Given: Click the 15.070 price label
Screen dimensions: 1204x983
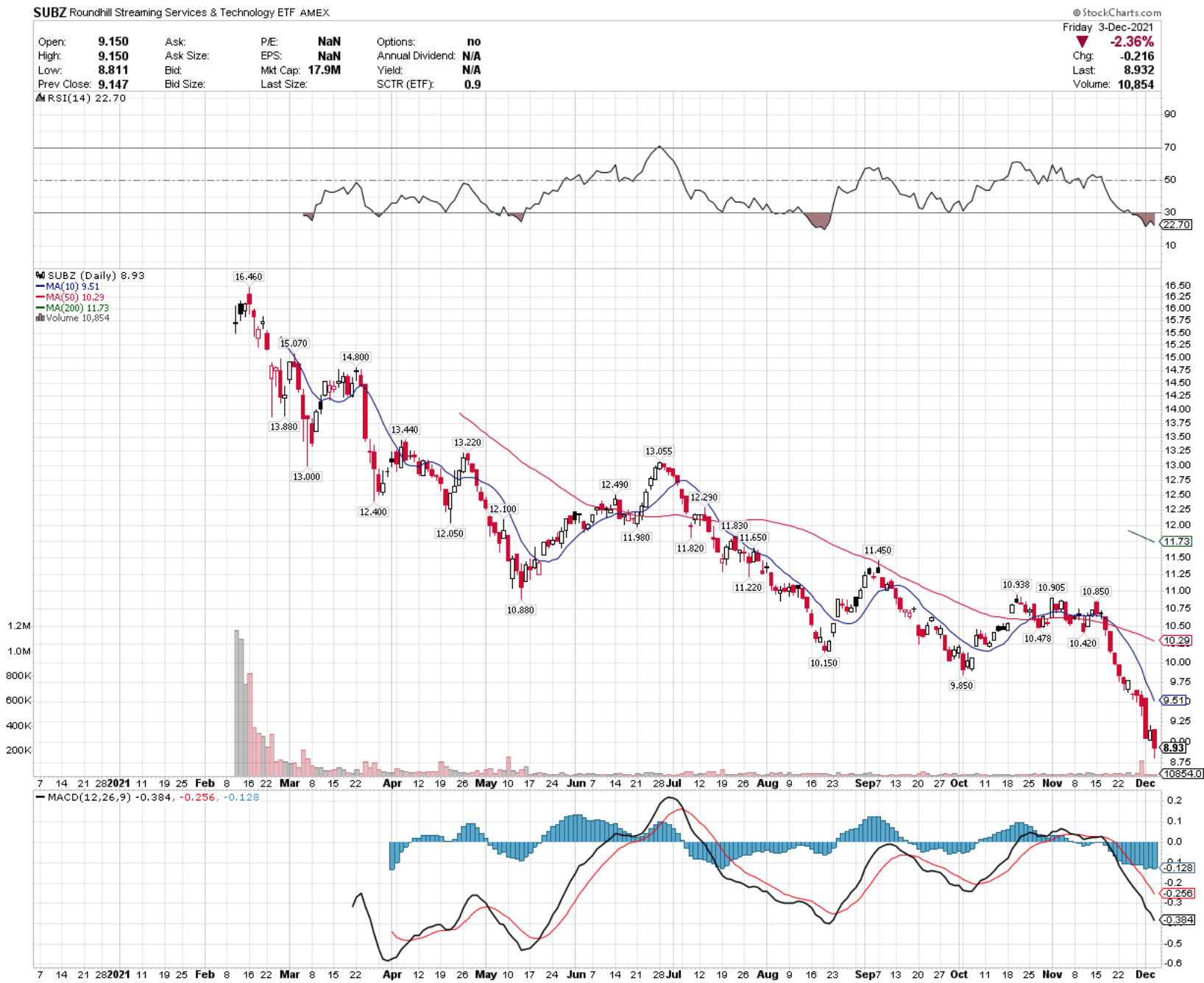Looking at the screenshot, I should point(294,344).
